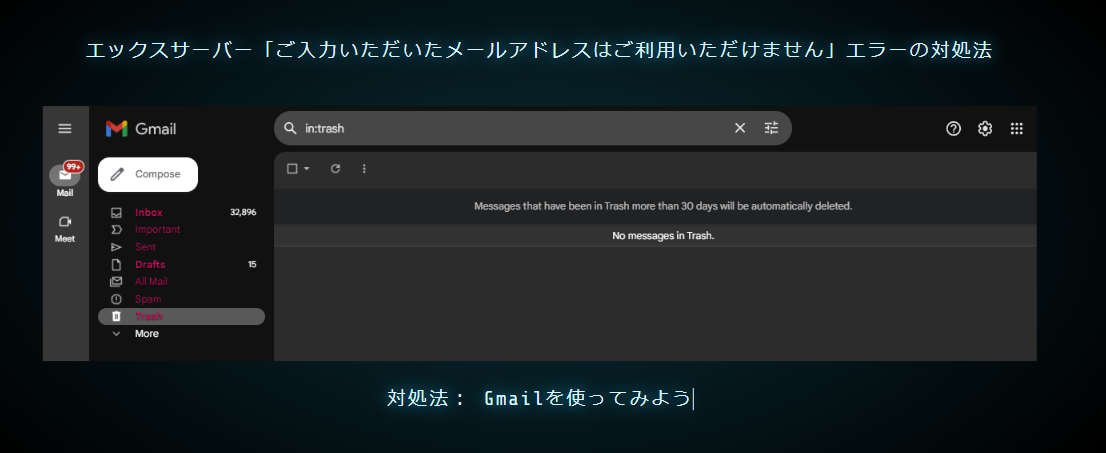
Task: Open the three-dot more options menu
Action: click(x=364, y=169)
